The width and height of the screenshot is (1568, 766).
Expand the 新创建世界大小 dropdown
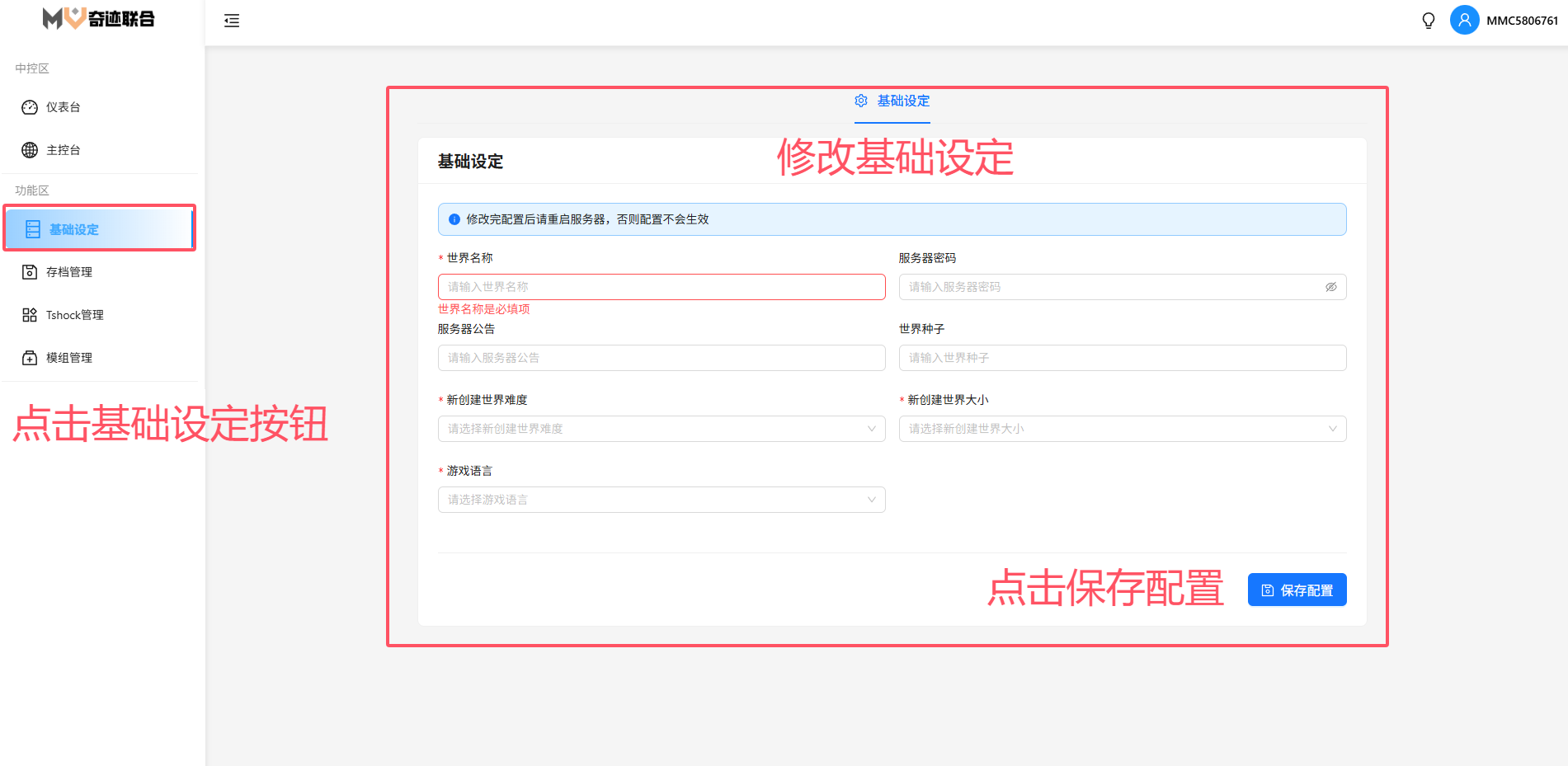pos(1122,429)
